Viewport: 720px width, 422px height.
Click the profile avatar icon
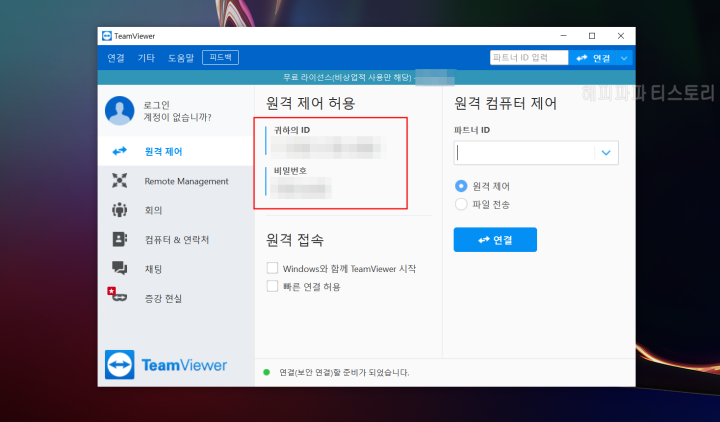pyautogui.click(x=119, y=111)
